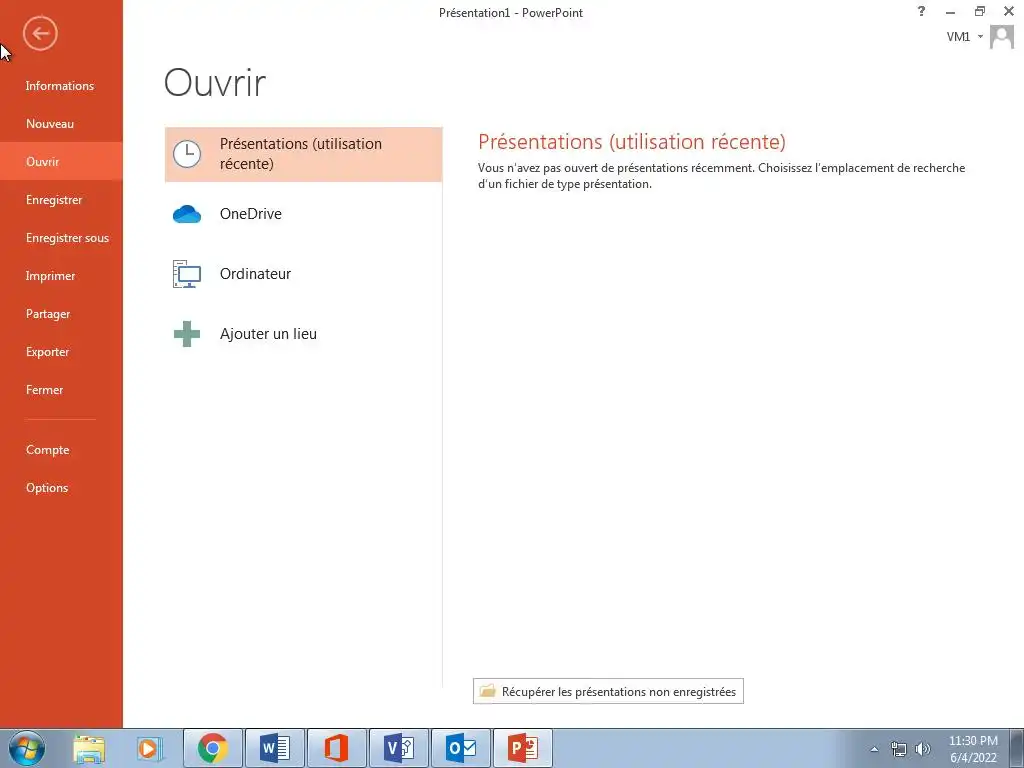Click Récupérer les présentations non enregistrées
This screenshot has width=1024, height=768.
(x=608, y=692)
